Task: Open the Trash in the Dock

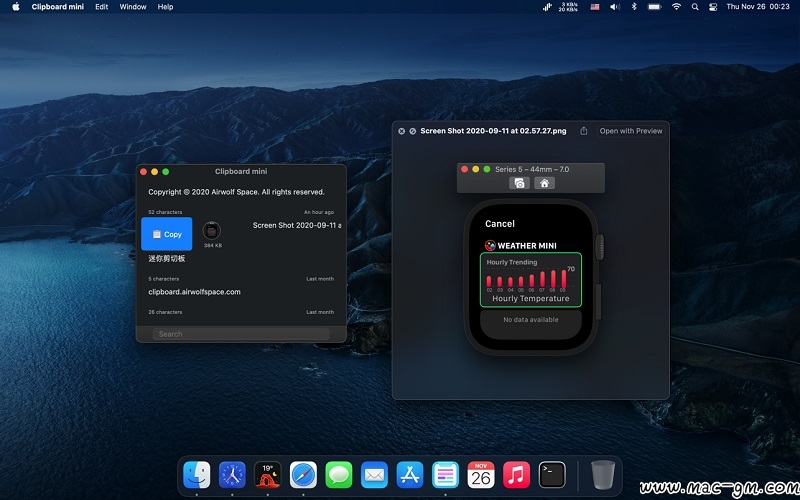Action: coord(603,474)
